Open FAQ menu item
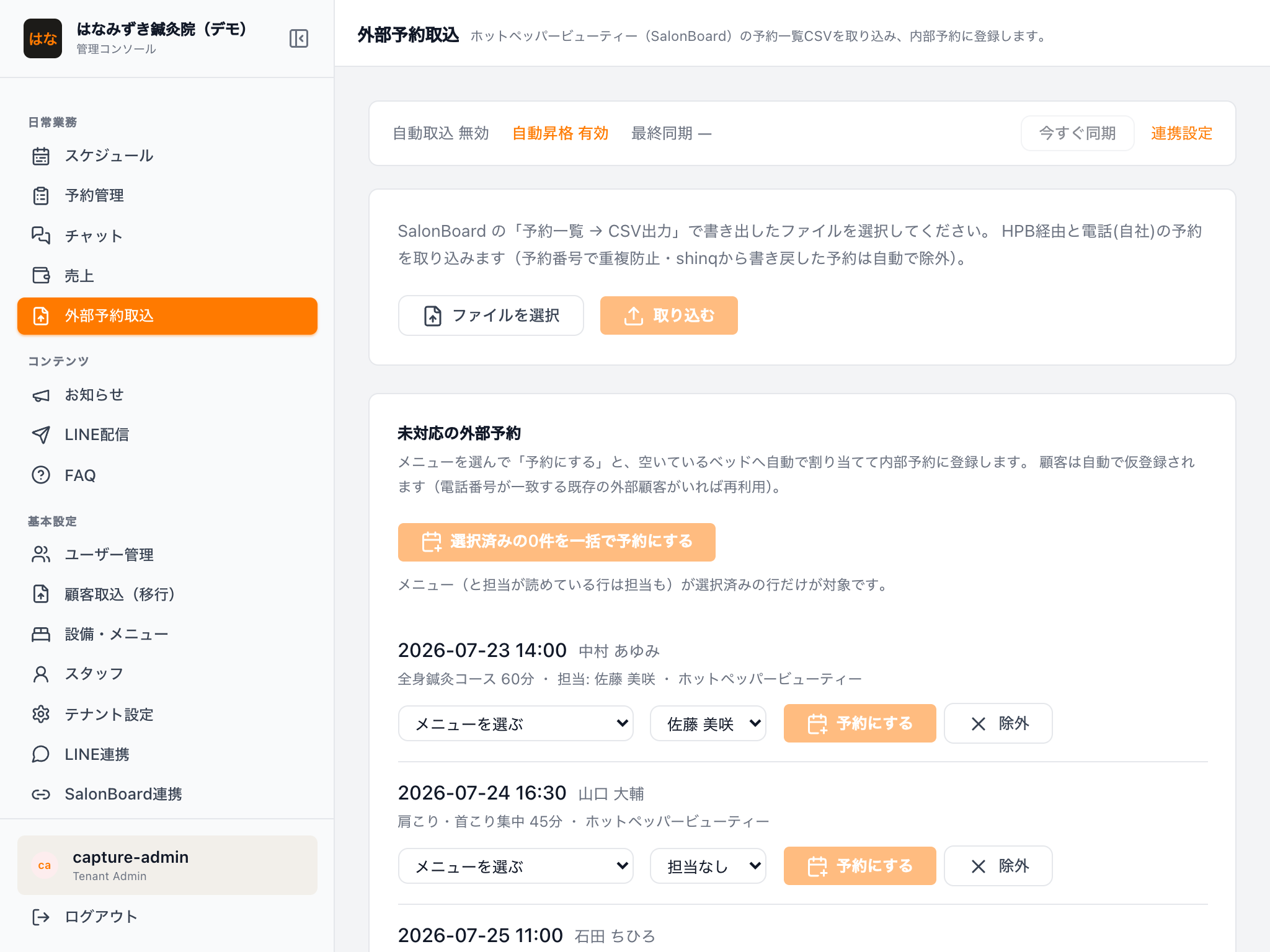 [167, 475]
